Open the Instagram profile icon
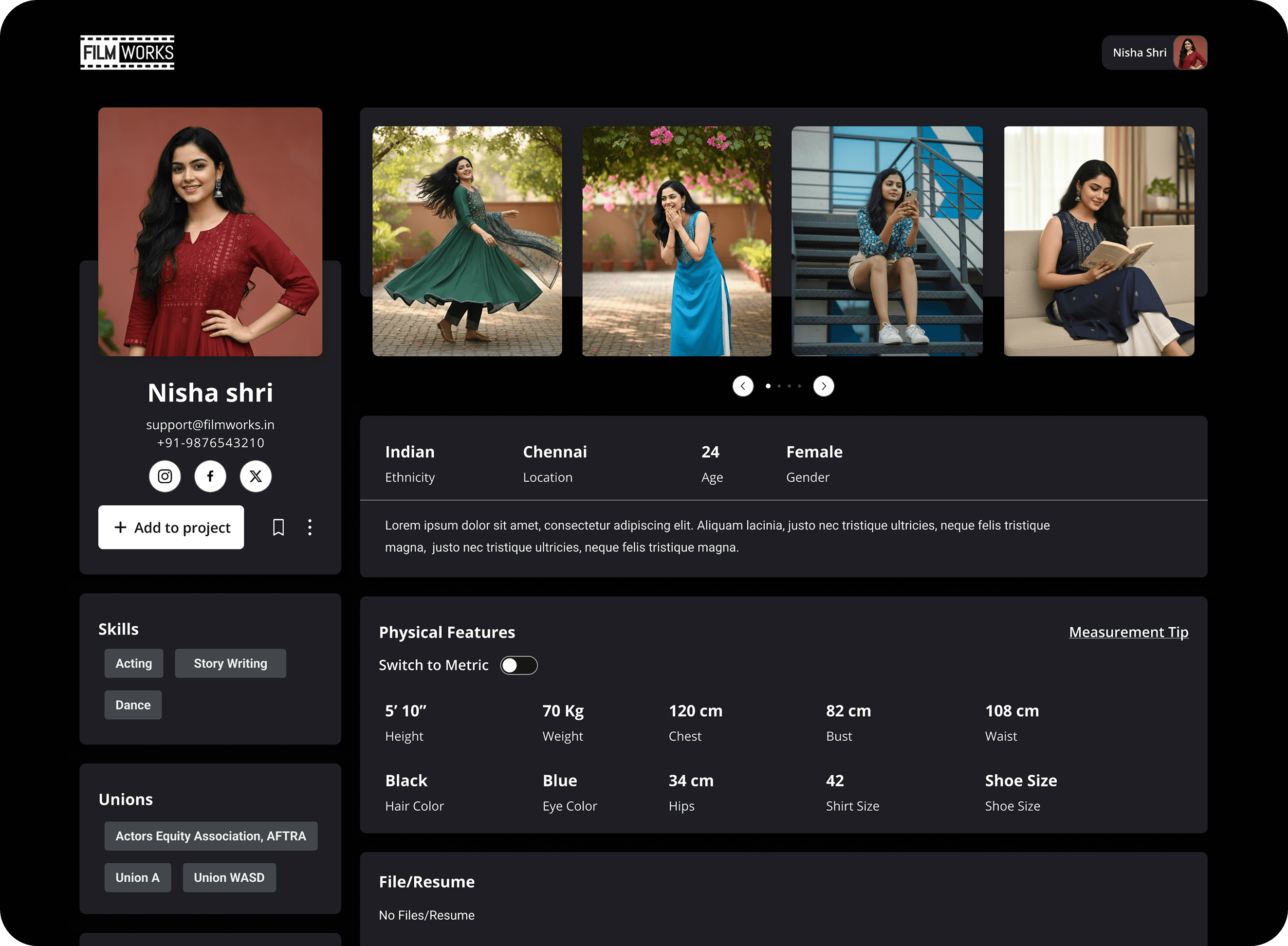The height and width of the screenshot is (946, 1288). tap(165, 476)
